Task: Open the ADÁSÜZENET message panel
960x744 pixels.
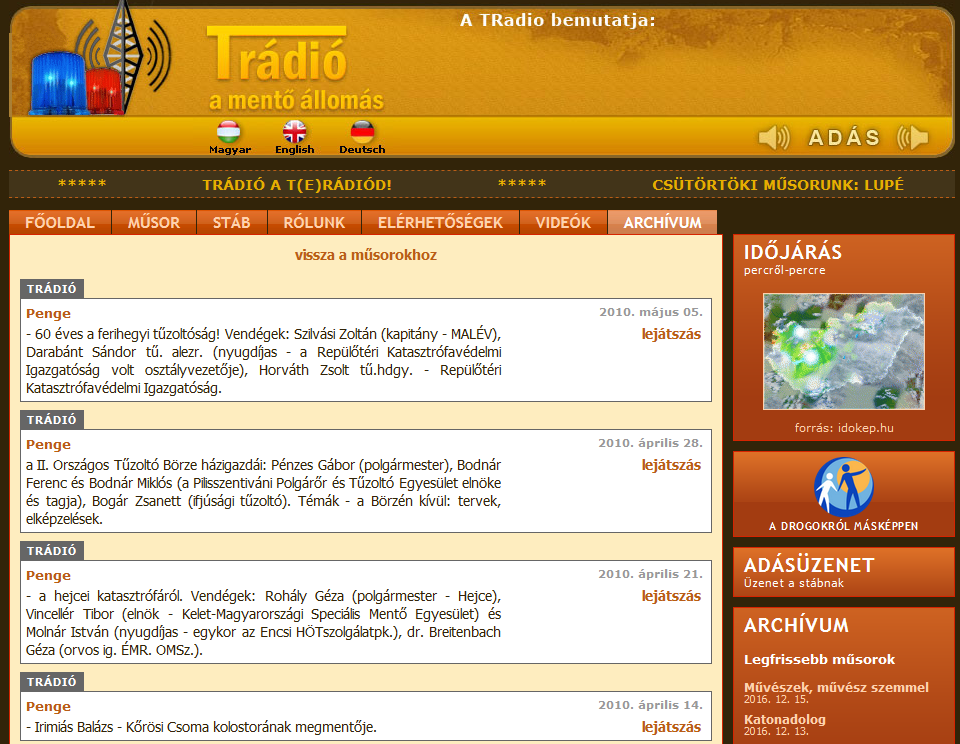Action: click(x=844, y=572)
